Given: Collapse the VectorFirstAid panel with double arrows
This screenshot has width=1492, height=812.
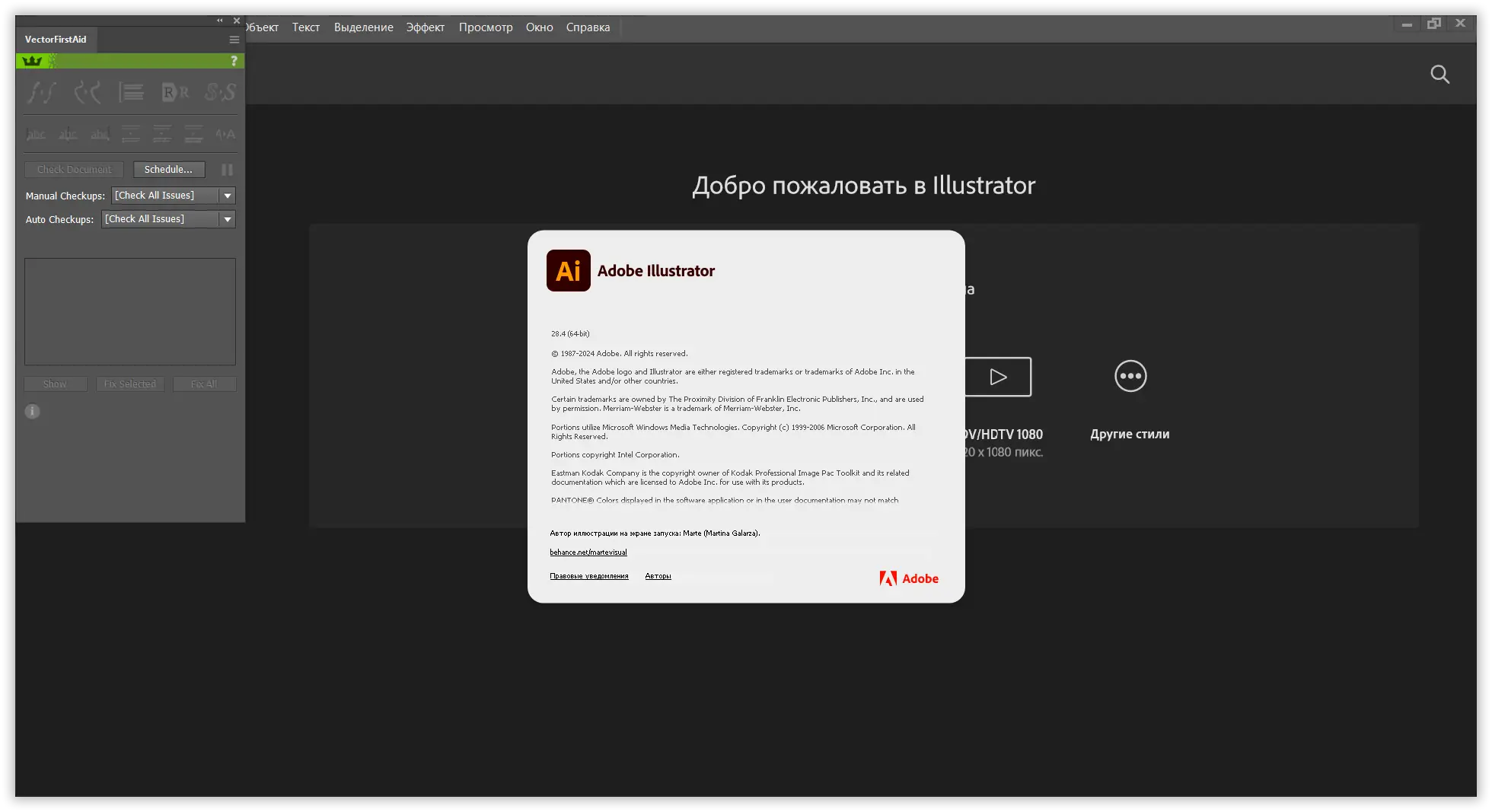Looking at the screenshot, I should [220, 21].
